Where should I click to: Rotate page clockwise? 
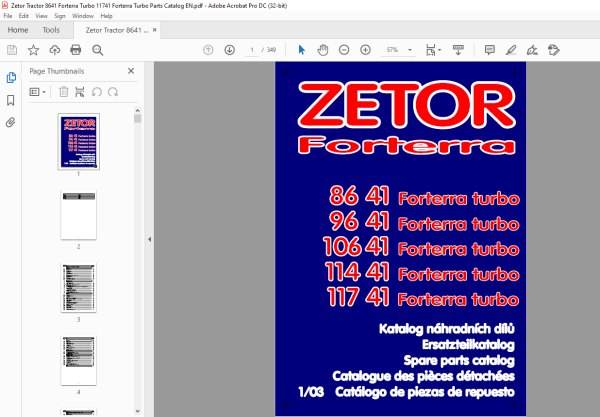[x=113, y=92]
